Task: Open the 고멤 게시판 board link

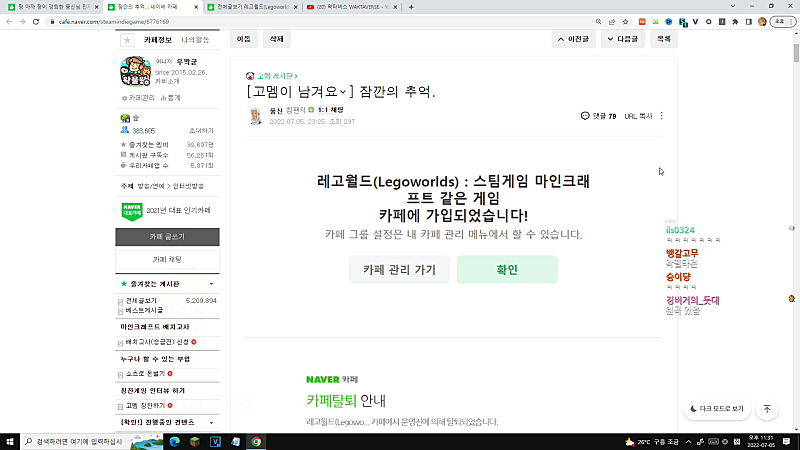Action: point(275,76)
